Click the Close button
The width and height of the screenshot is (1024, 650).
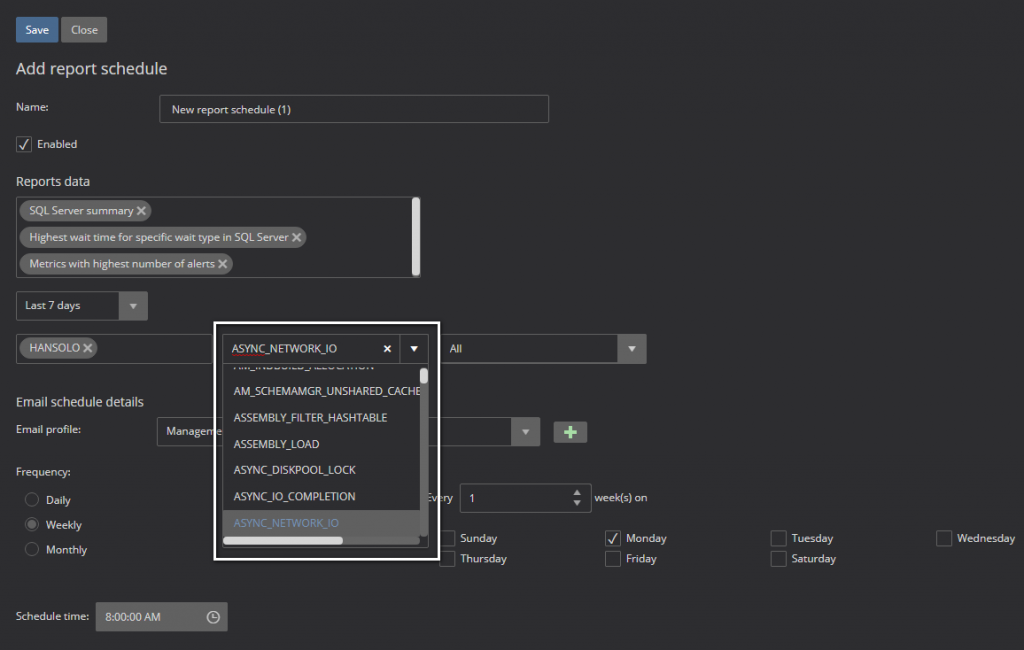point(83,29)
